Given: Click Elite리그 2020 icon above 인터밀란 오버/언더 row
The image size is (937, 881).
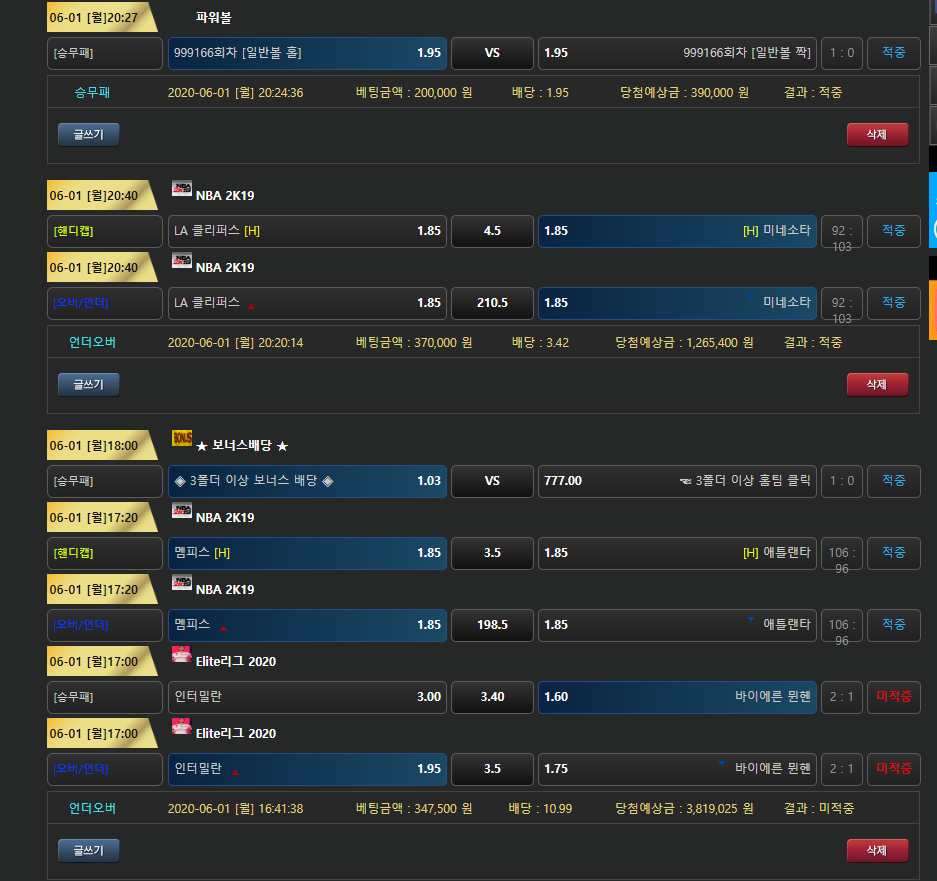Looking at the screenshot, I should click(x=181, y=727).
